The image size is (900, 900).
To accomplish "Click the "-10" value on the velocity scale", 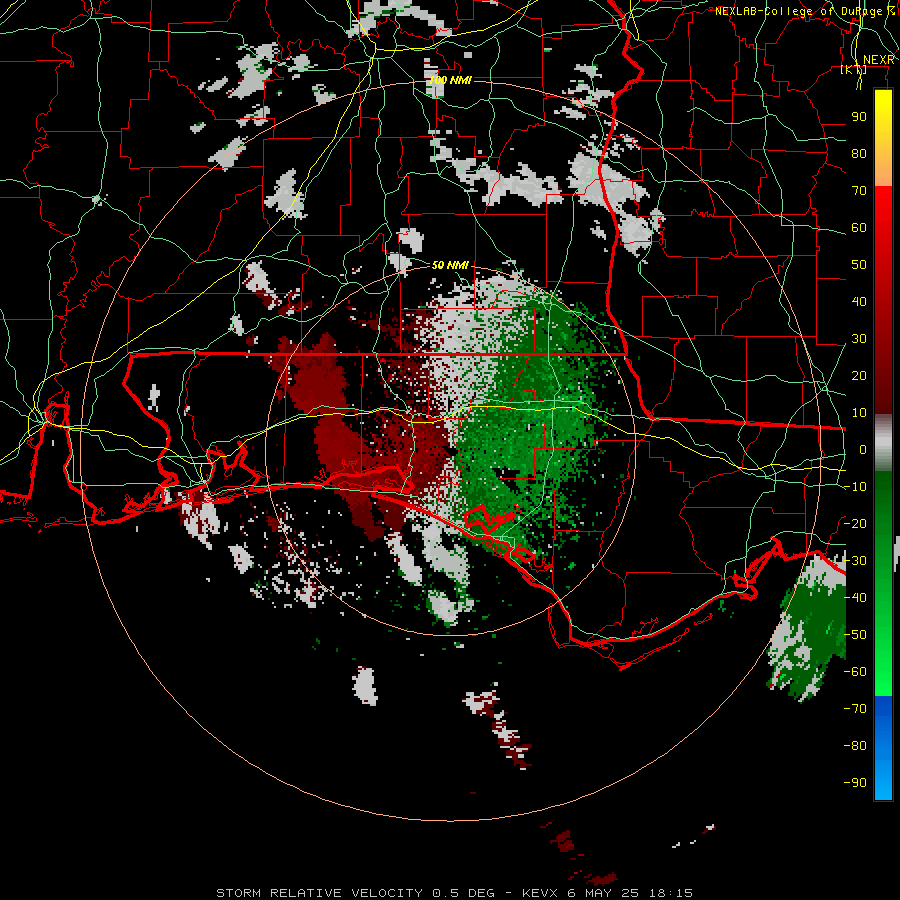I will pos(855,487).
